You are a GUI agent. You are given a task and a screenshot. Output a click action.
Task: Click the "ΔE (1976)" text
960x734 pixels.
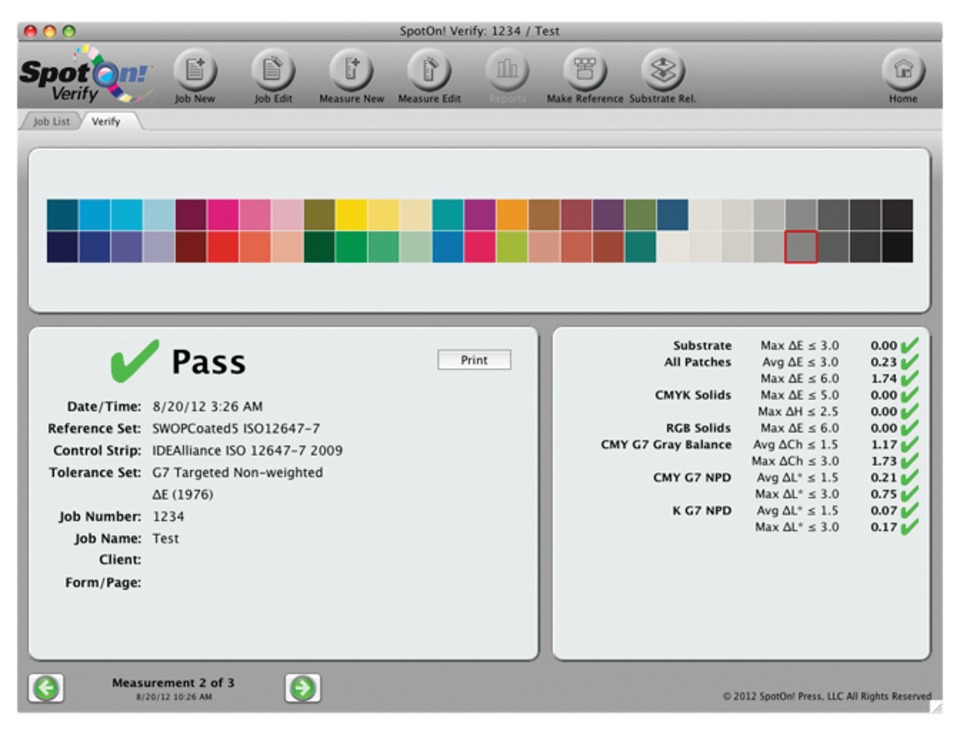pos(182,495)
